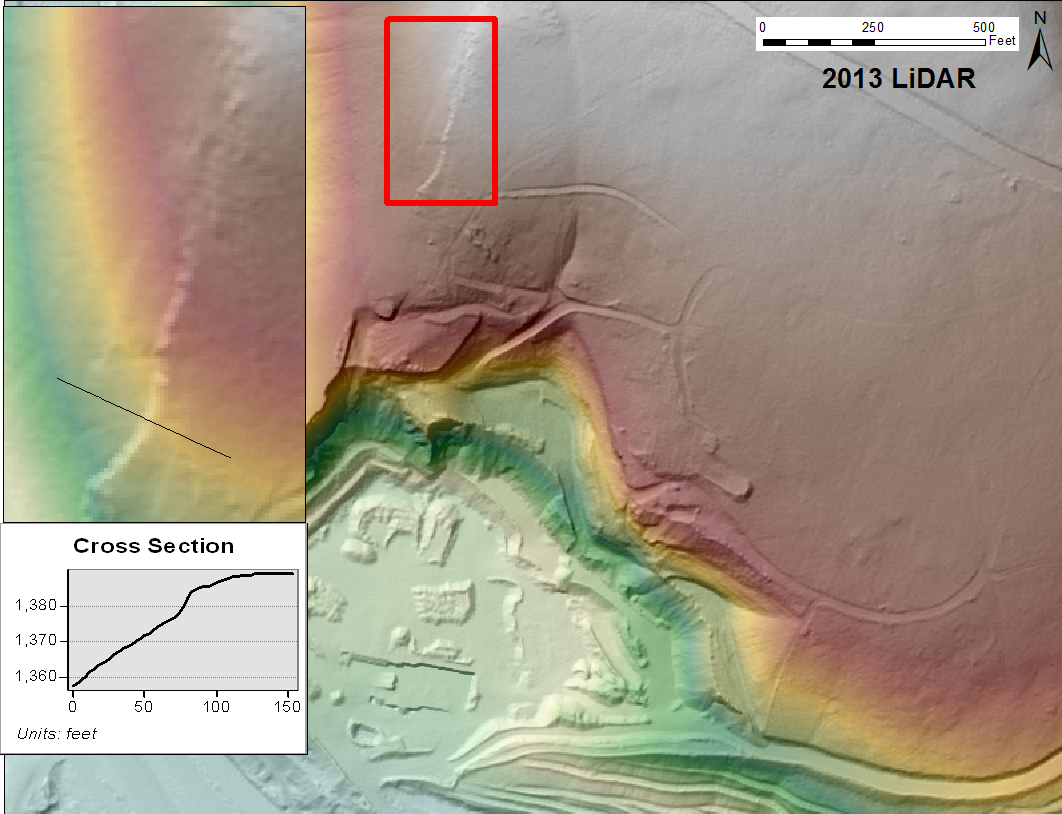Click the north arrow symbol
This screenshot has height=814, width=1062.
1040,41
